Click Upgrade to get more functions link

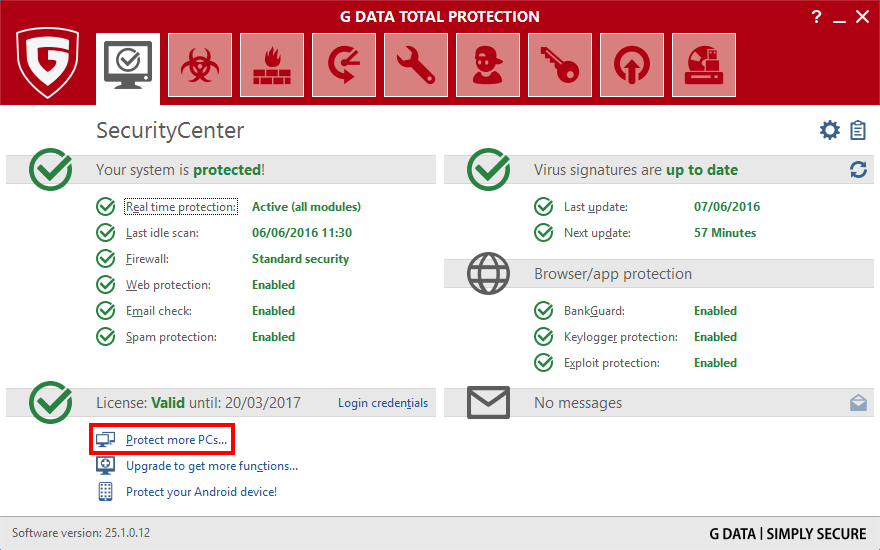coord(212,466)
